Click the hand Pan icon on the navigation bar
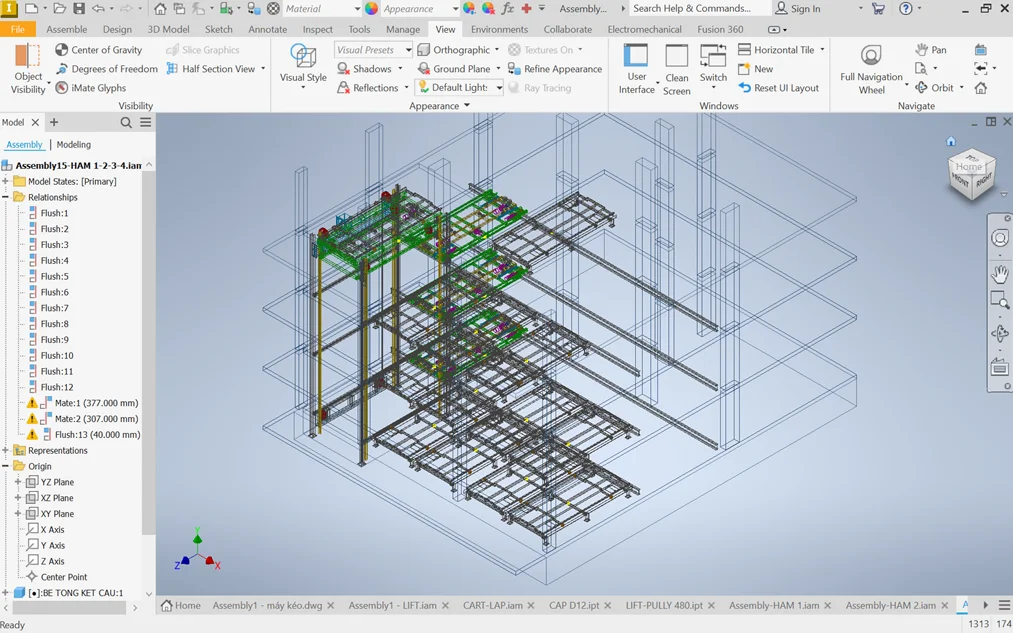 point(999,274)
